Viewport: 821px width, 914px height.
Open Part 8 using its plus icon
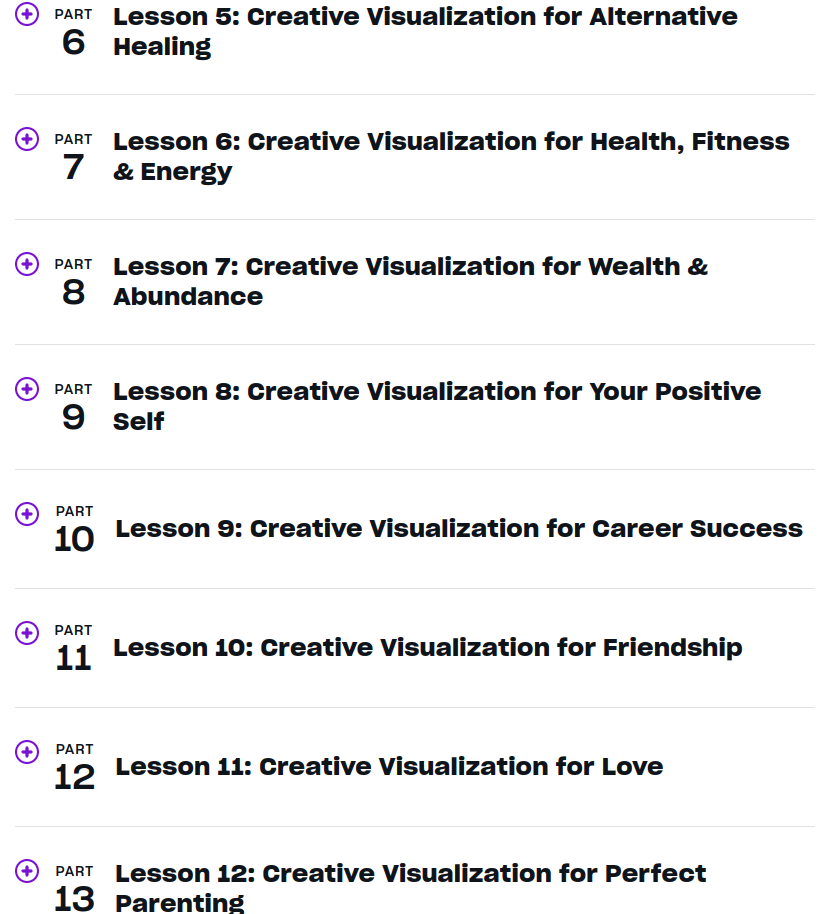[27, 264]
